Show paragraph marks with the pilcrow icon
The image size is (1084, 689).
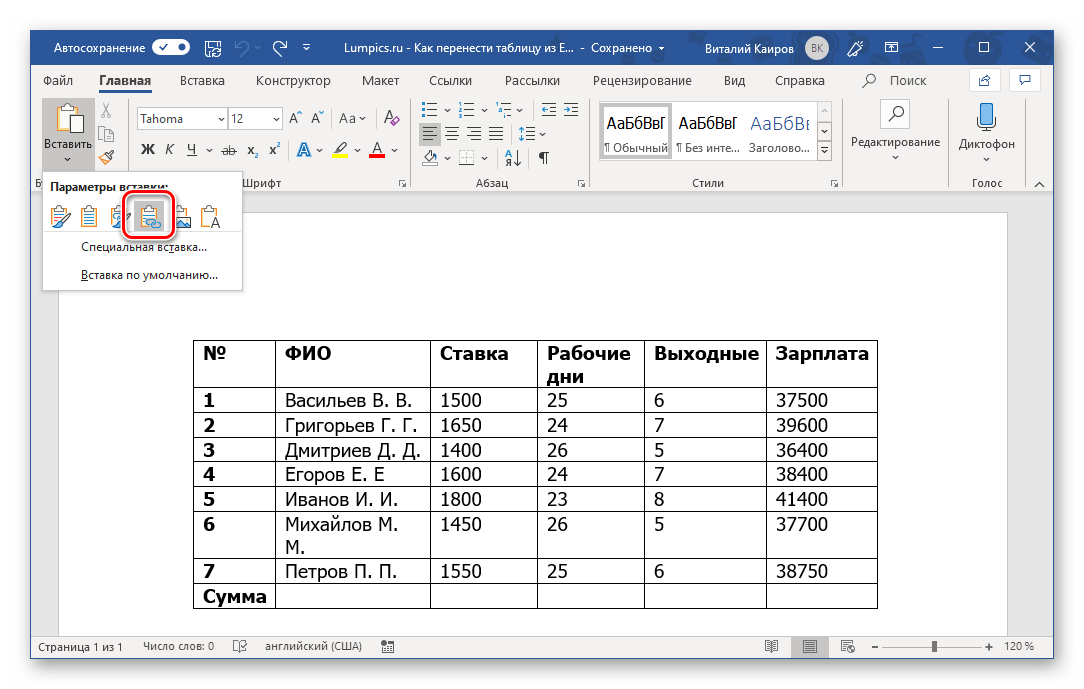(544, 157)
